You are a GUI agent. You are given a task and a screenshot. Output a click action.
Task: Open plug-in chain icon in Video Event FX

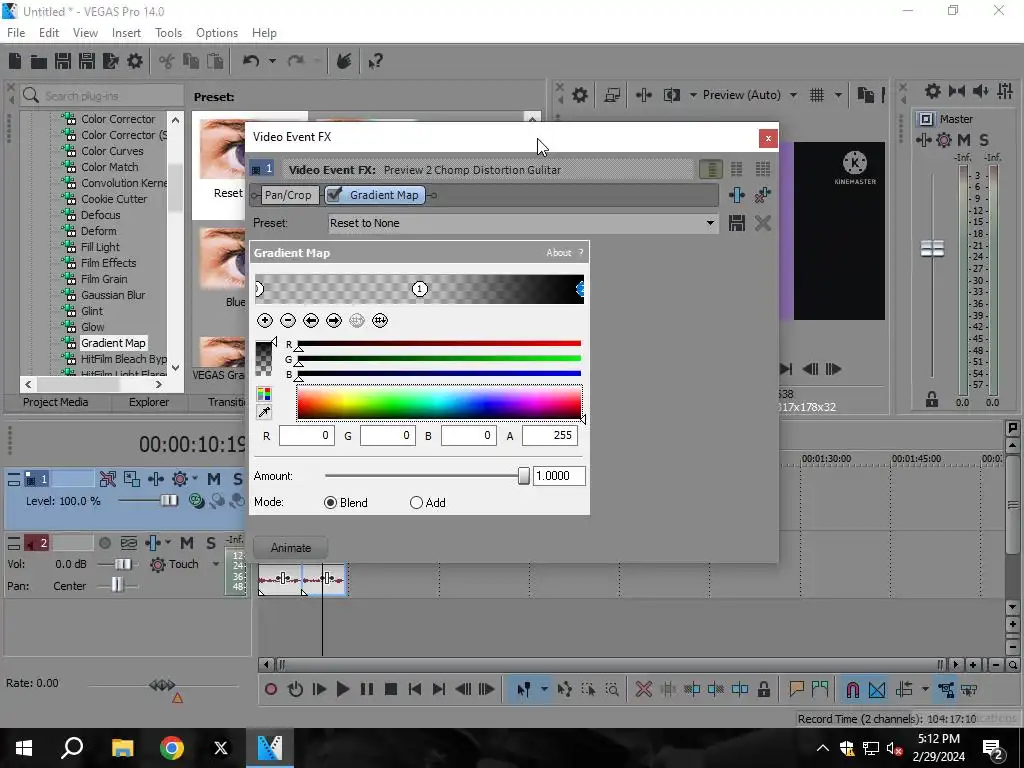click(737, 195)
